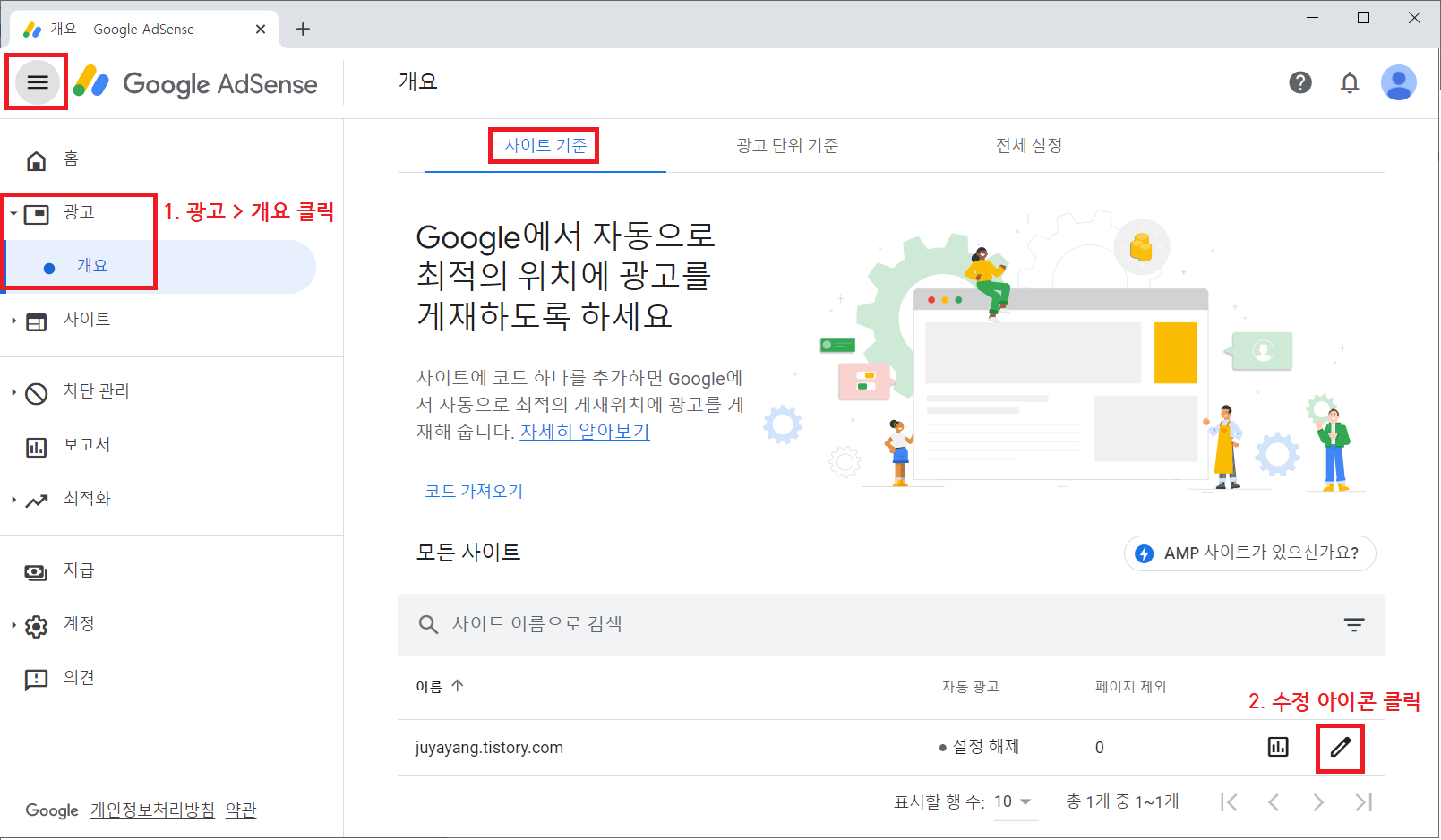
Task: Click the edit pencil for juyayang.tistory.com
Action: (1341, 747)
